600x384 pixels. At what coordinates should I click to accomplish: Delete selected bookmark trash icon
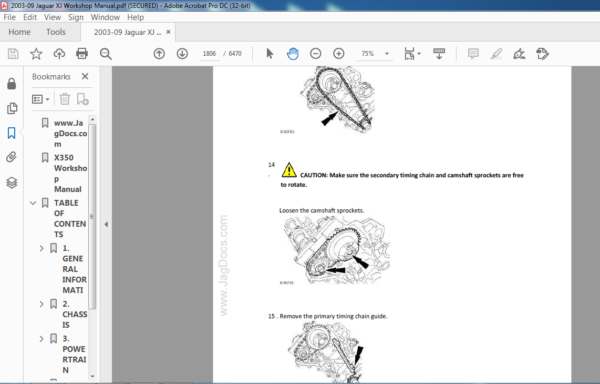pos(65,99)
